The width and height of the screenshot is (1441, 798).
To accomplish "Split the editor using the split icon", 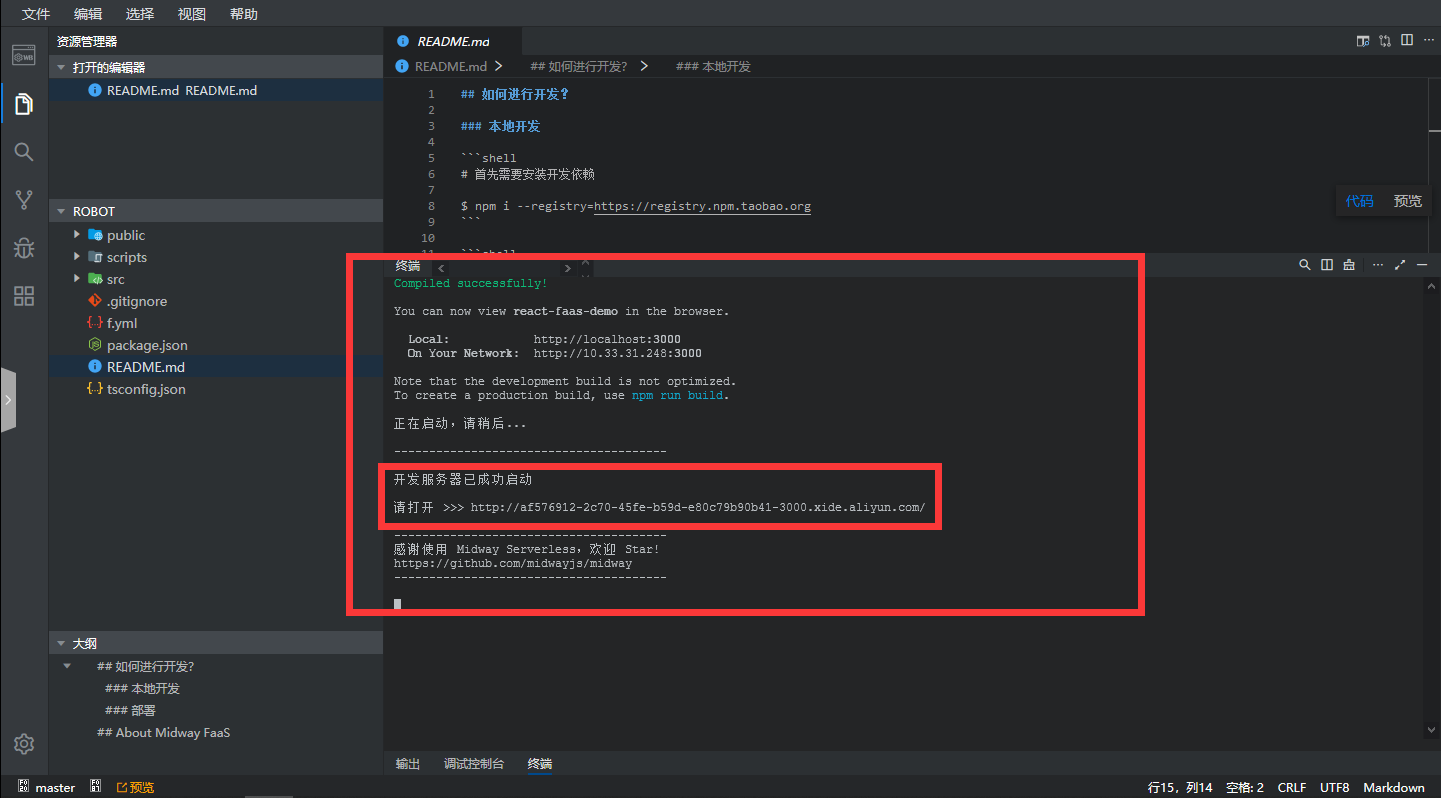I will click(1407, 40).
